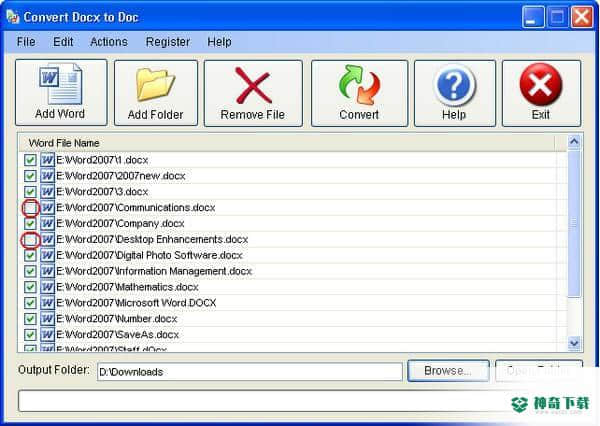Image resolution: width=600 pixels, height=426 pixels.
Task: Uncheck the Mathematics.docx checkbox
Action: coord(30,287)
